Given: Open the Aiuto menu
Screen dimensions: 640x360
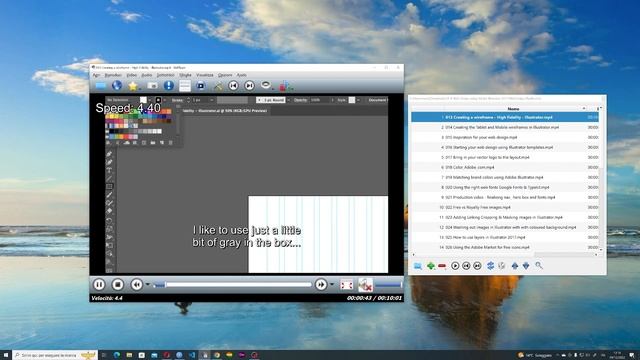Looking at the screenshot, I should click(x=242, y=75).
